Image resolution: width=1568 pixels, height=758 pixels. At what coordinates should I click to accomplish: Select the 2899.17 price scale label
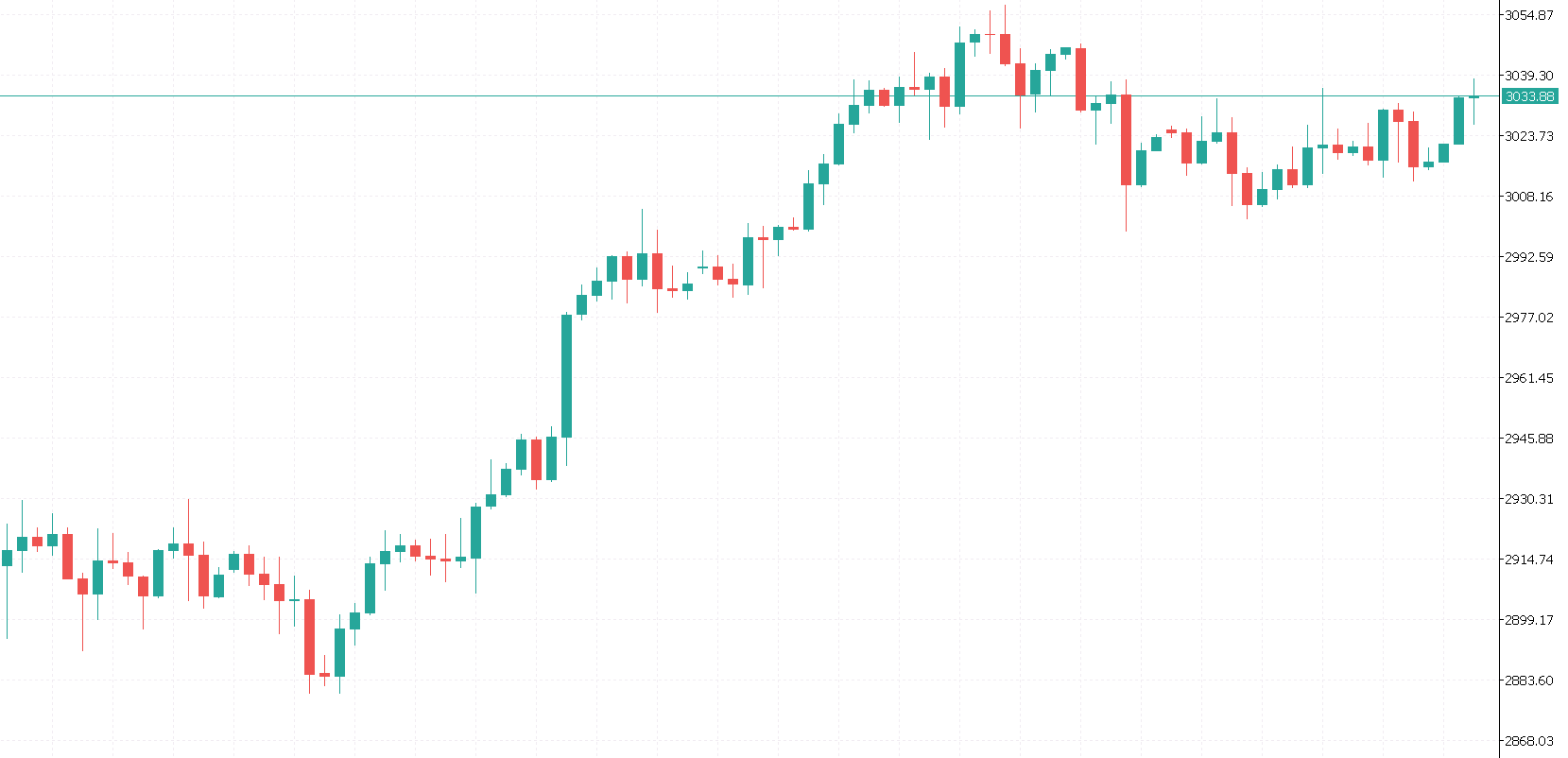coord(1528,620)
